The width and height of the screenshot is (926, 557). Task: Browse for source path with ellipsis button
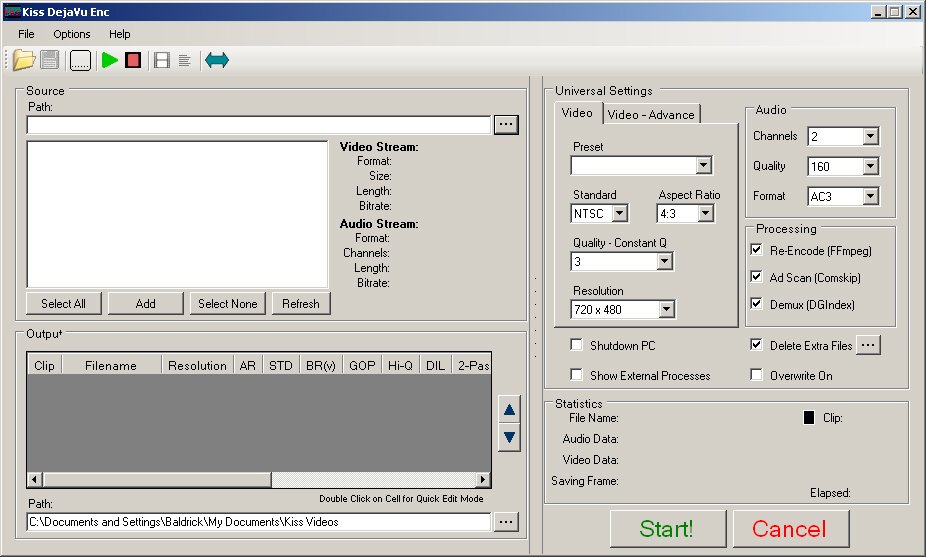pos(506,125)
